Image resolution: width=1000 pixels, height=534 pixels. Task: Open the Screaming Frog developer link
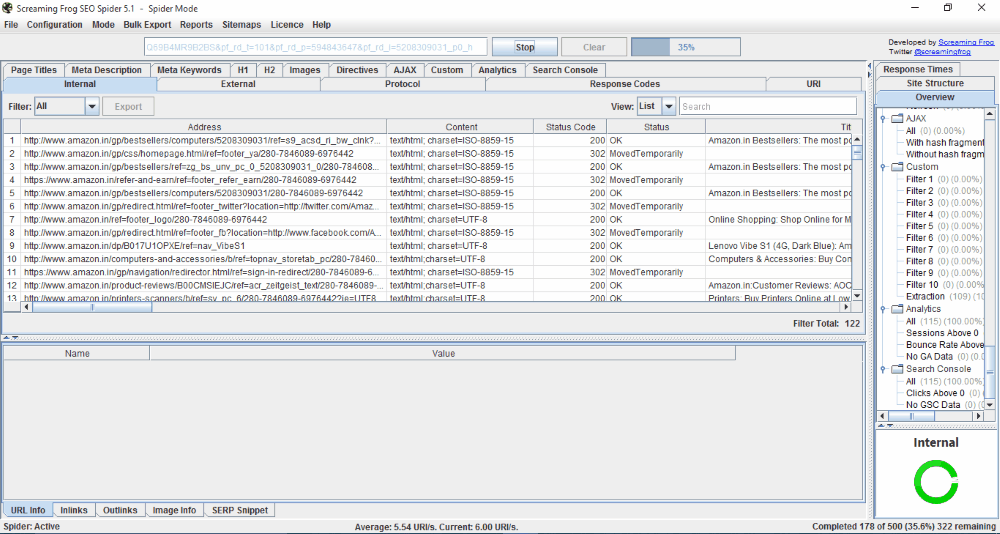tap(966, 42)
